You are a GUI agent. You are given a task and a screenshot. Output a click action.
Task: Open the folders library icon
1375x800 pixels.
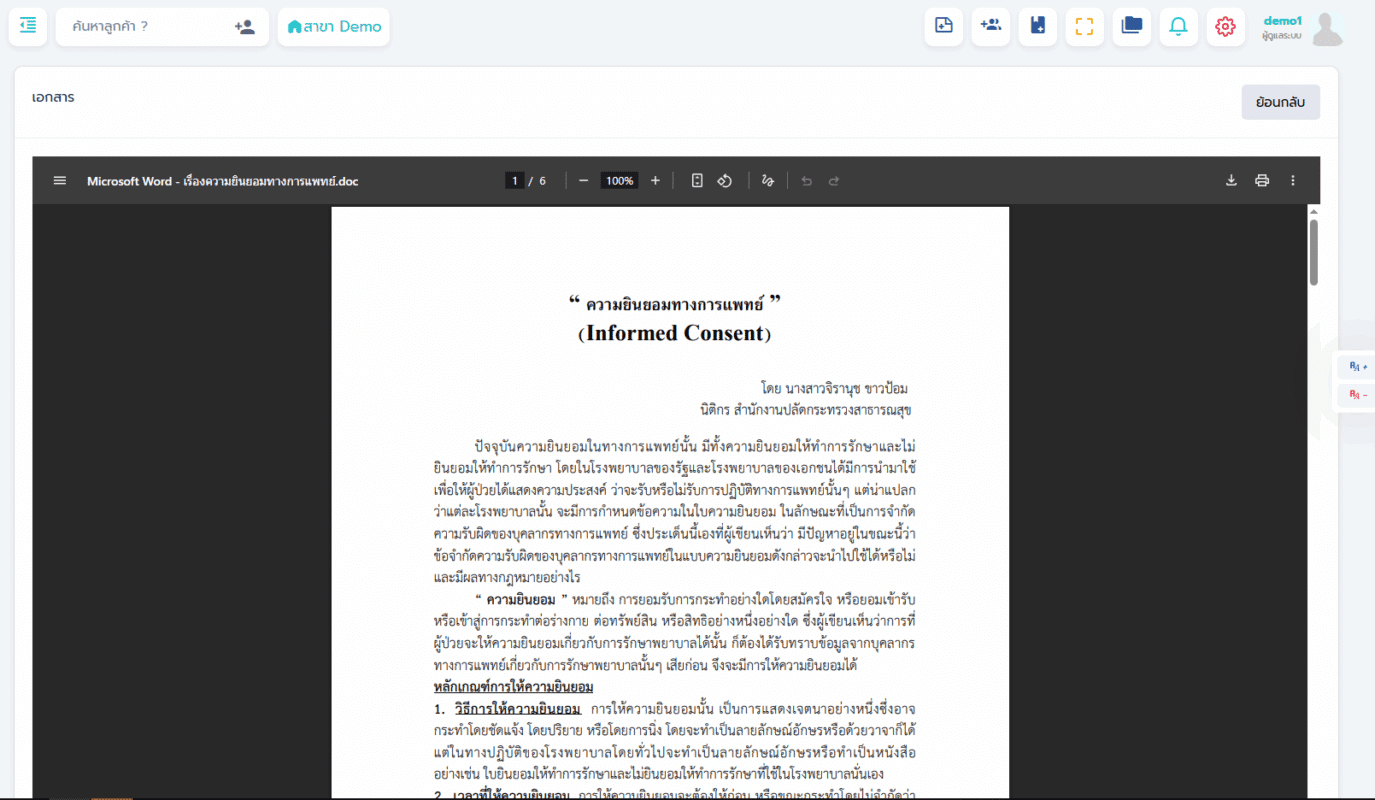click(1132, 26)
